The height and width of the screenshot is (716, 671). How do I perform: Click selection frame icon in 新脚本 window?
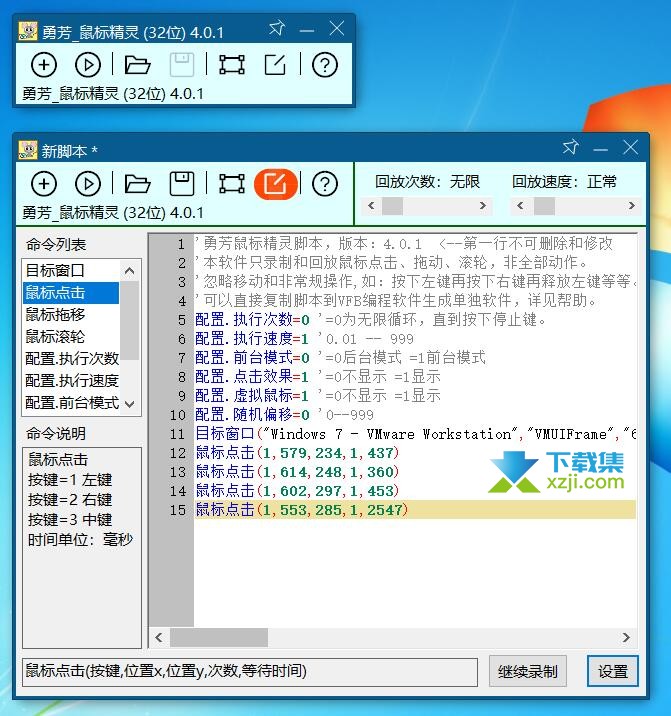pos(232,184)
